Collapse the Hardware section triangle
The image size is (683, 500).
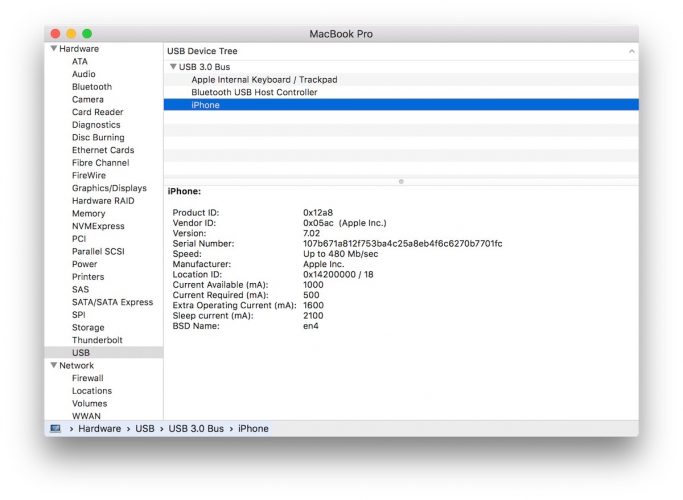(54, 48)
